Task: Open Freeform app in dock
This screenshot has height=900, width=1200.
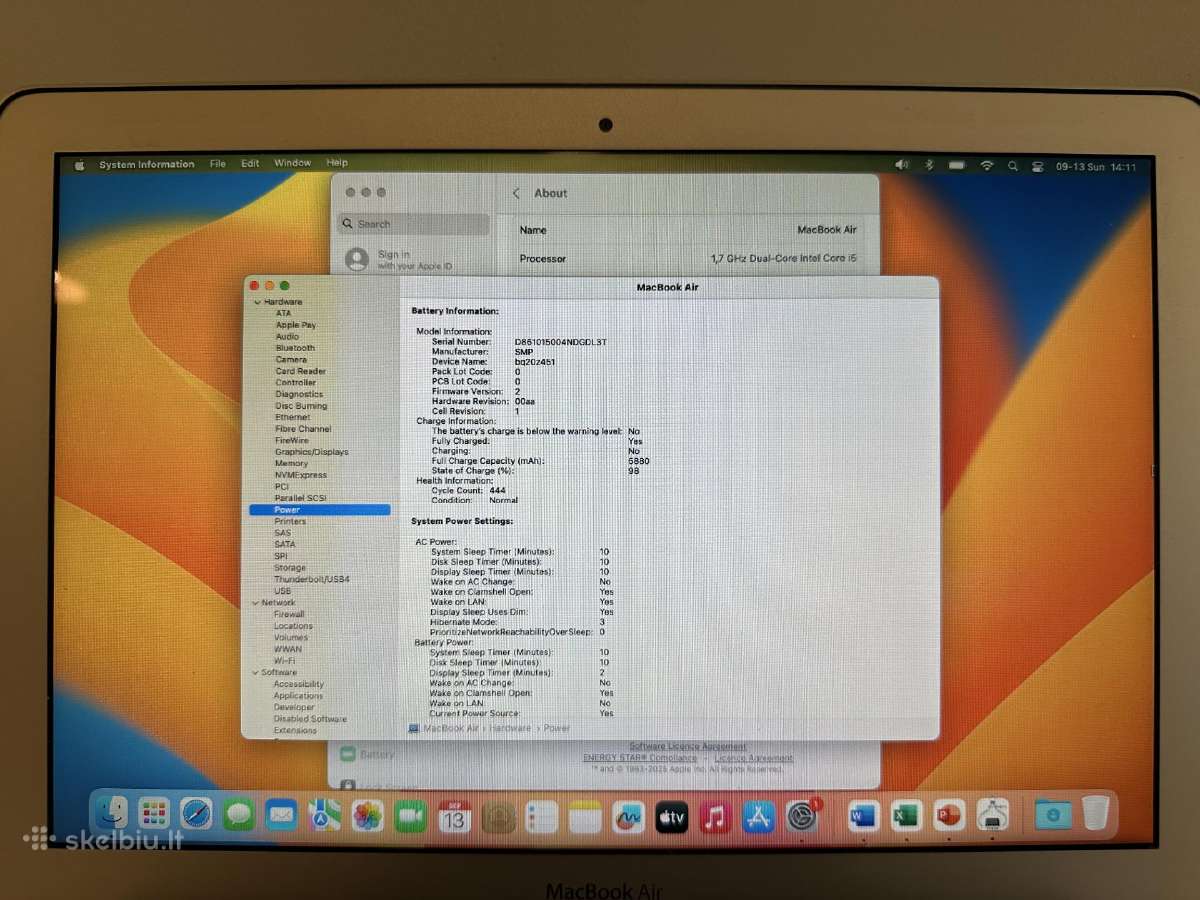Action: coord(628,818)
